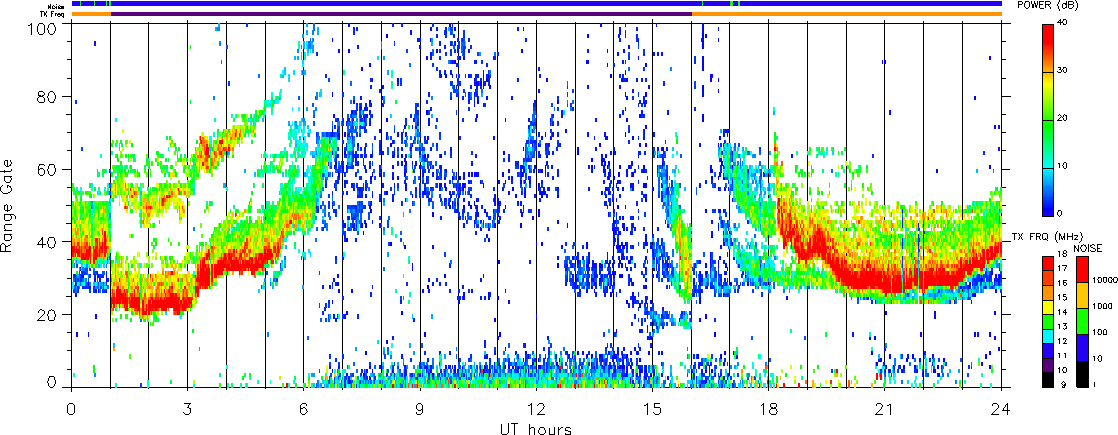Screen dimensions: 1118x435
Task: Click the TX FRQ scale "12" label
Action: pyautogui.click(x=1062, y=342)
